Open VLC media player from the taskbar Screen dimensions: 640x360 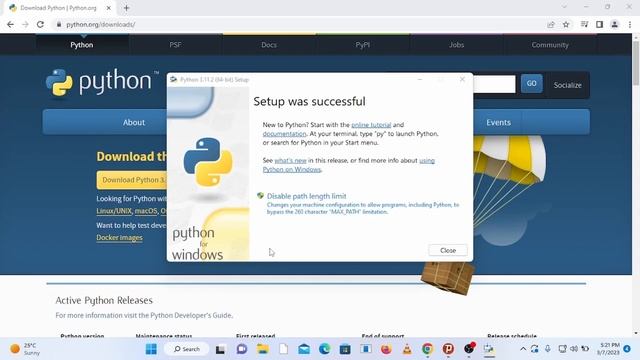pos(407,349)
